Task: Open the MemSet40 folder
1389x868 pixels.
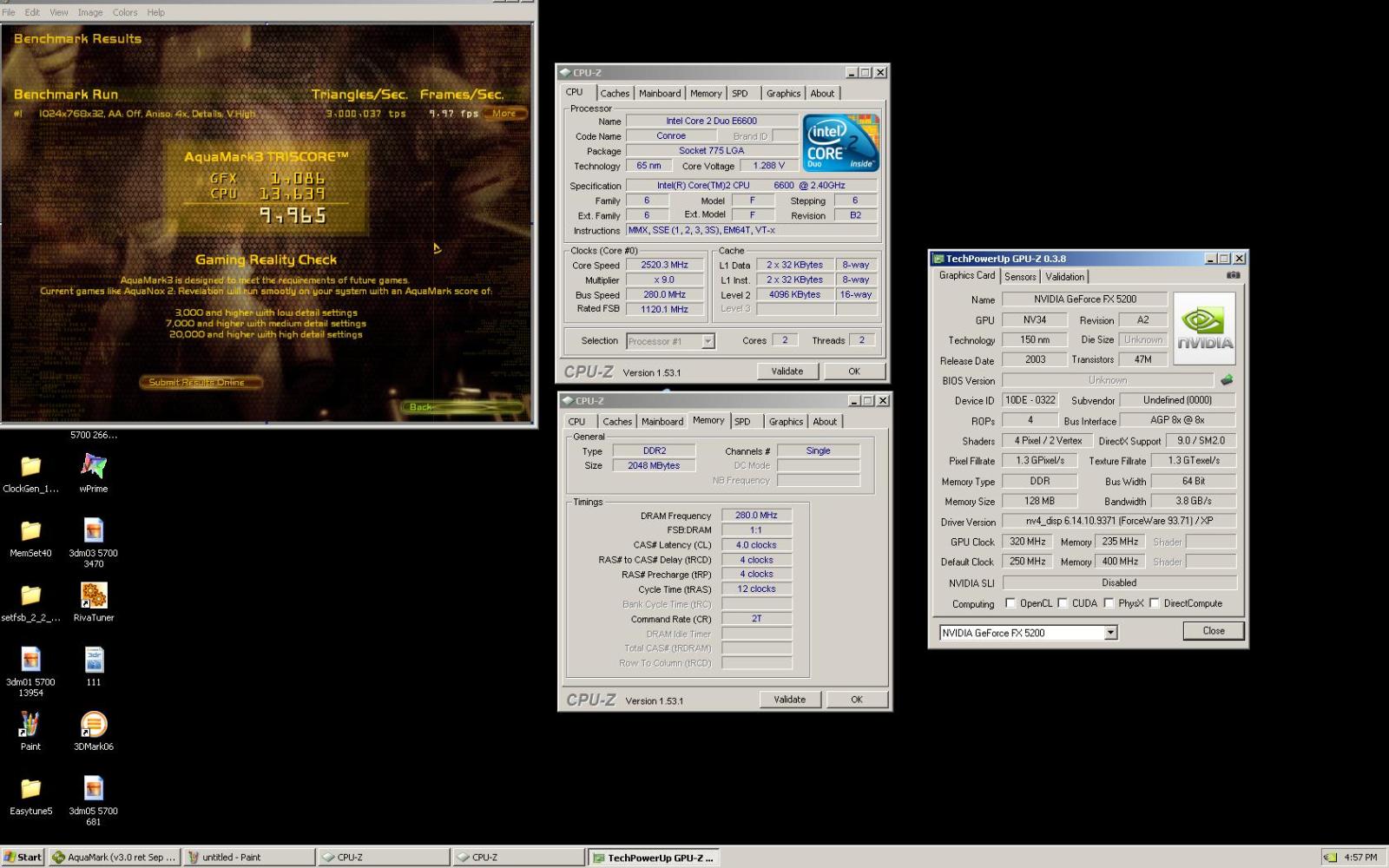Action: 30,538
